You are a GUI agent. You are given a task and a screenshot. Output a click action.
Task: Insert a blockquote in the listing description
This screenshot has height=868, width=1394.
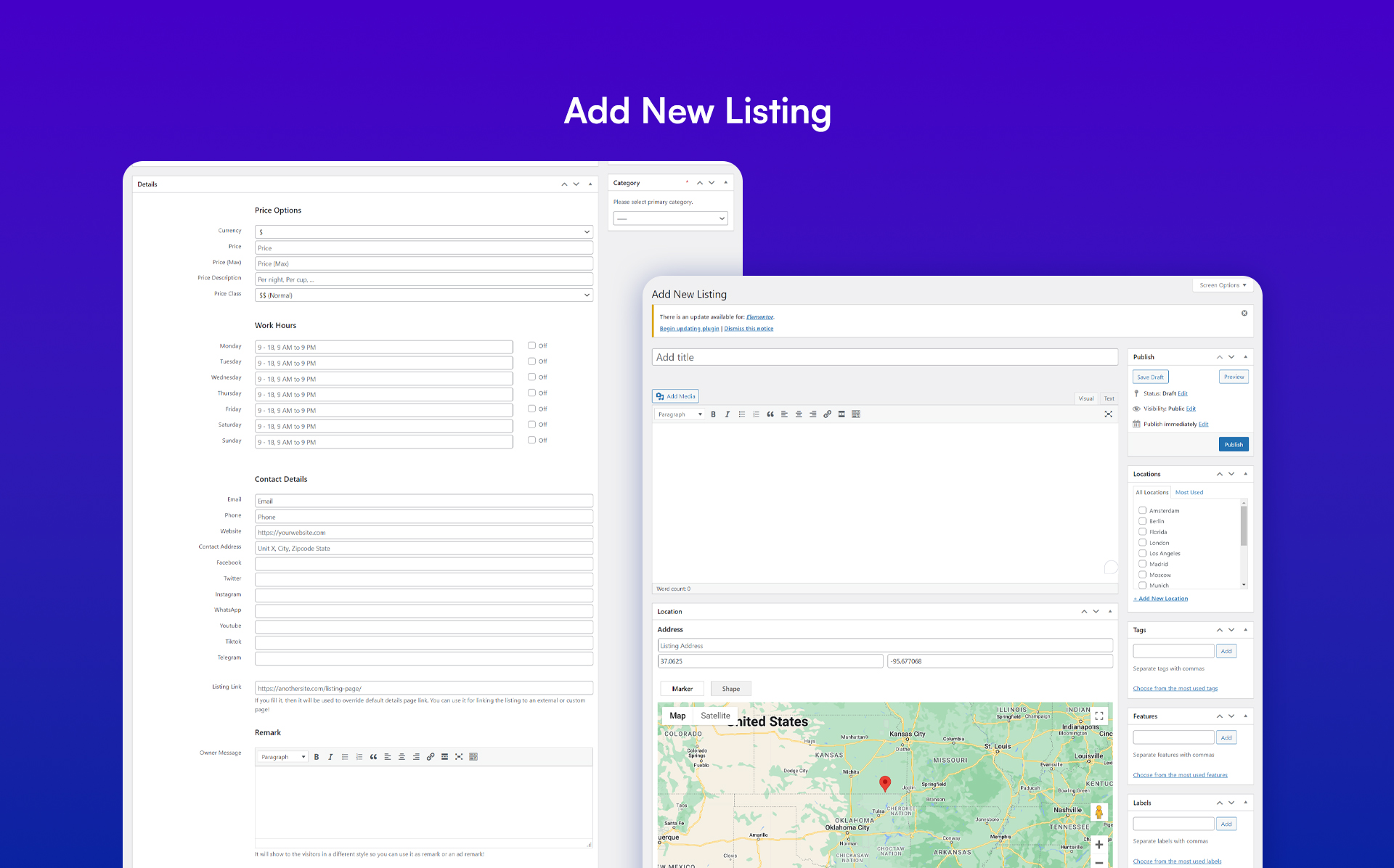[770, 414]
